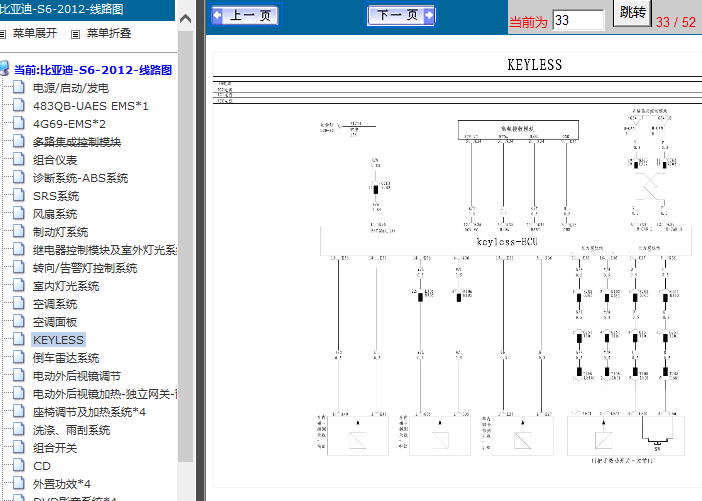
Task: Open 转向/告警灯控制系统 diagram
Action: click(85, 268)
